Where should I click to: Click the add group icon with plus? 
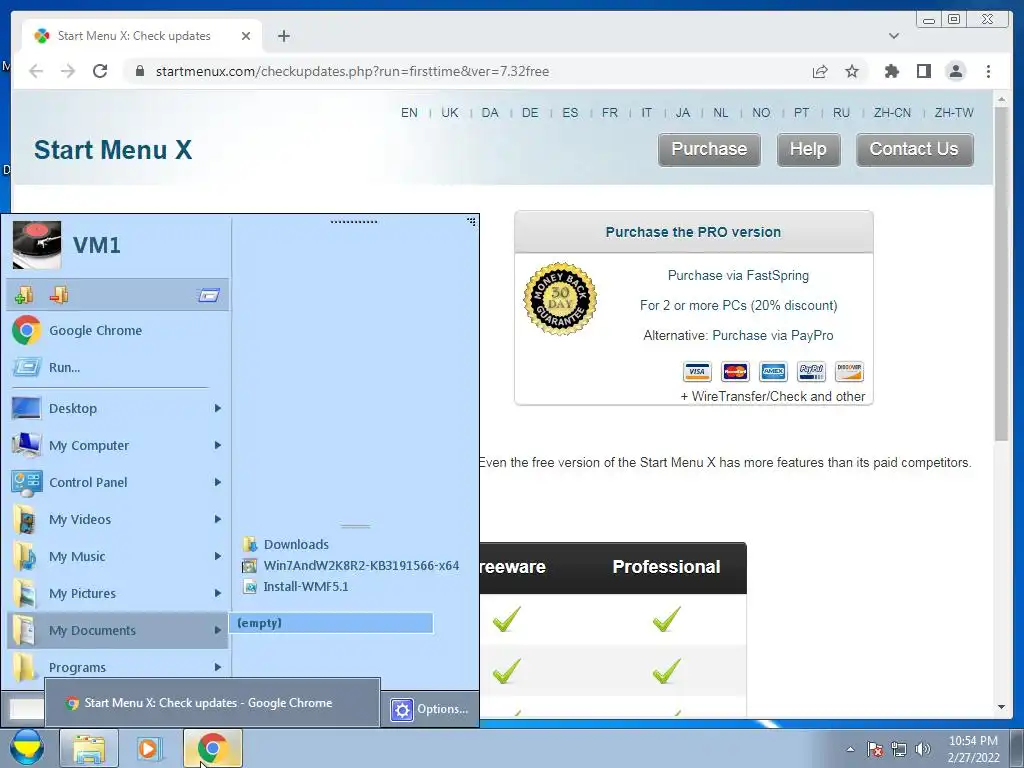pos(24,295)
